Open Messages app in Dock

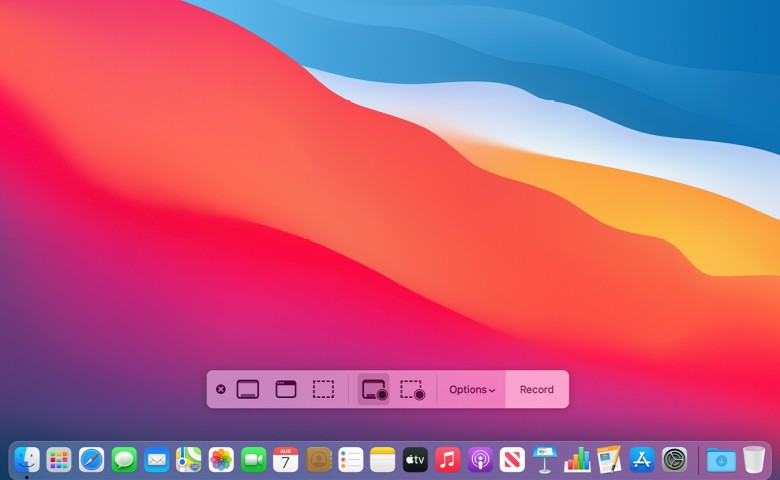pos(124,459)
